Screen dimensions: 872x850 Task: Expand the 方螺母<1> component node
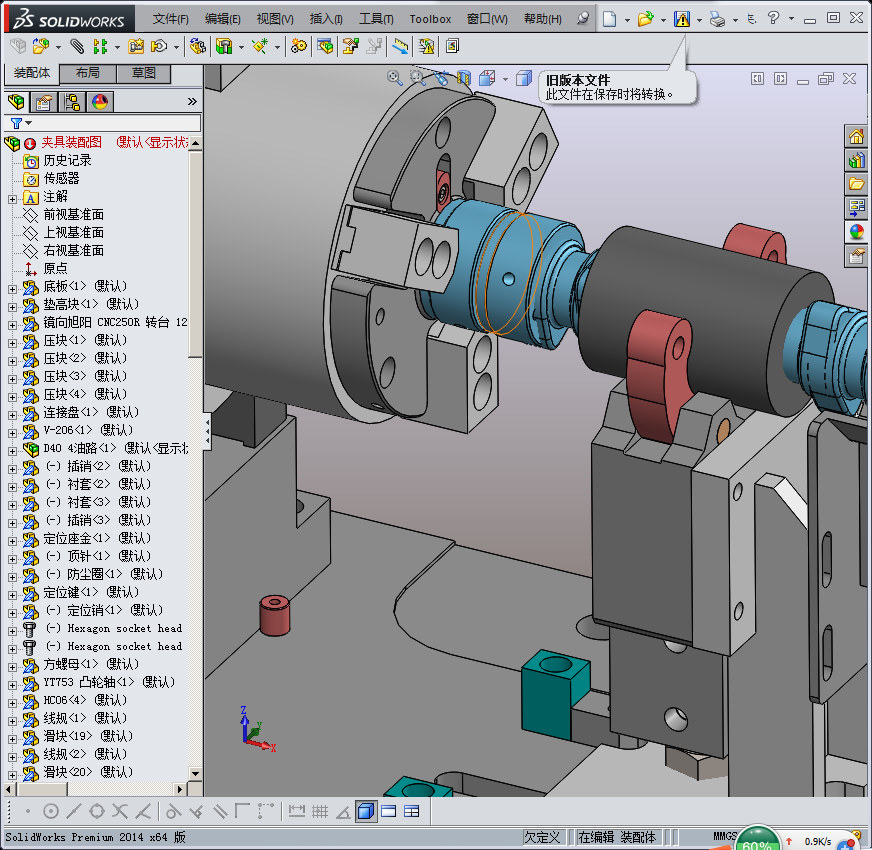tap(12, 666)
